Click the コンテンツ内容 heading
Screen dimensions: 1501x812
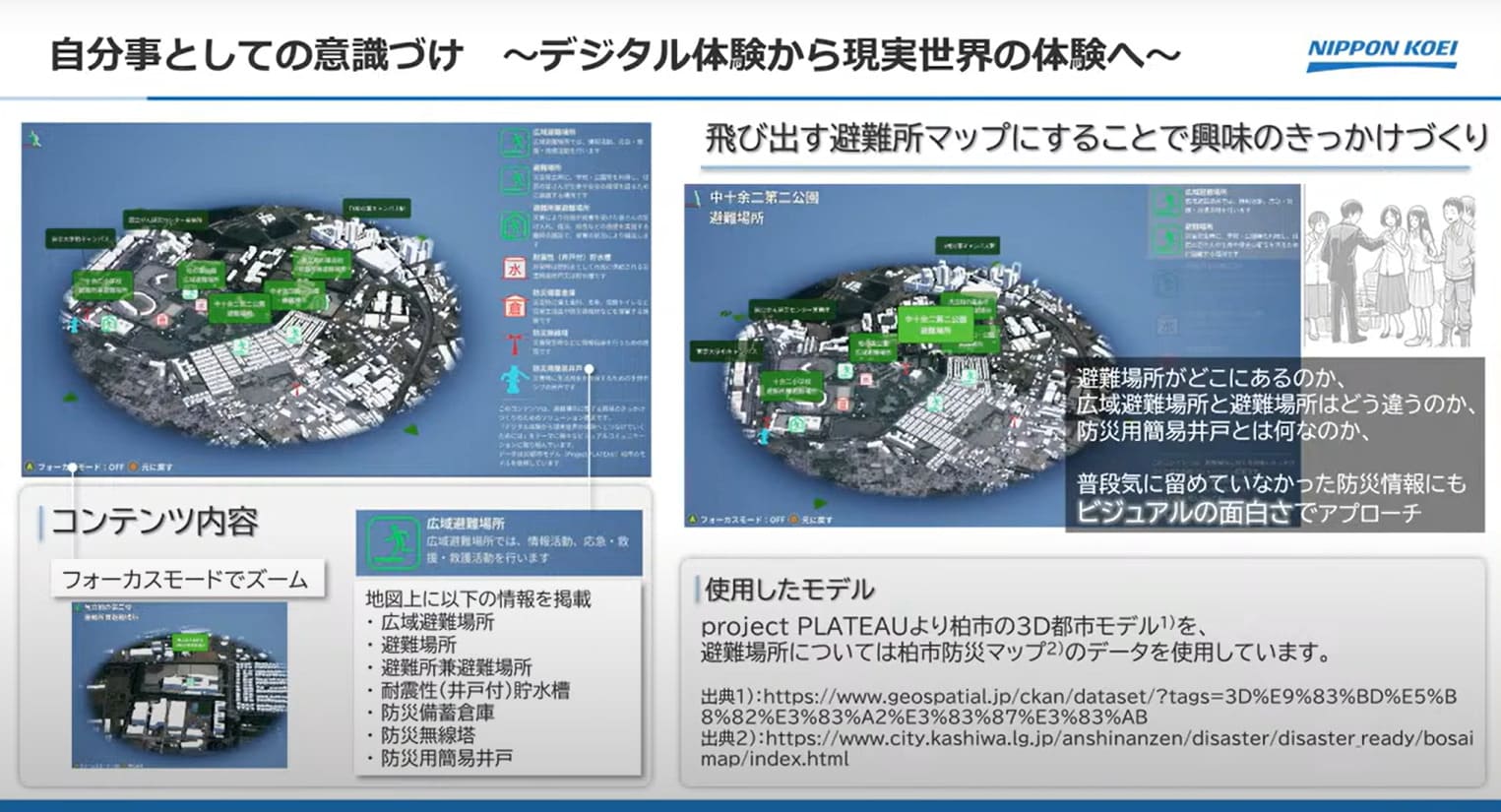click(x=155, y=522)
